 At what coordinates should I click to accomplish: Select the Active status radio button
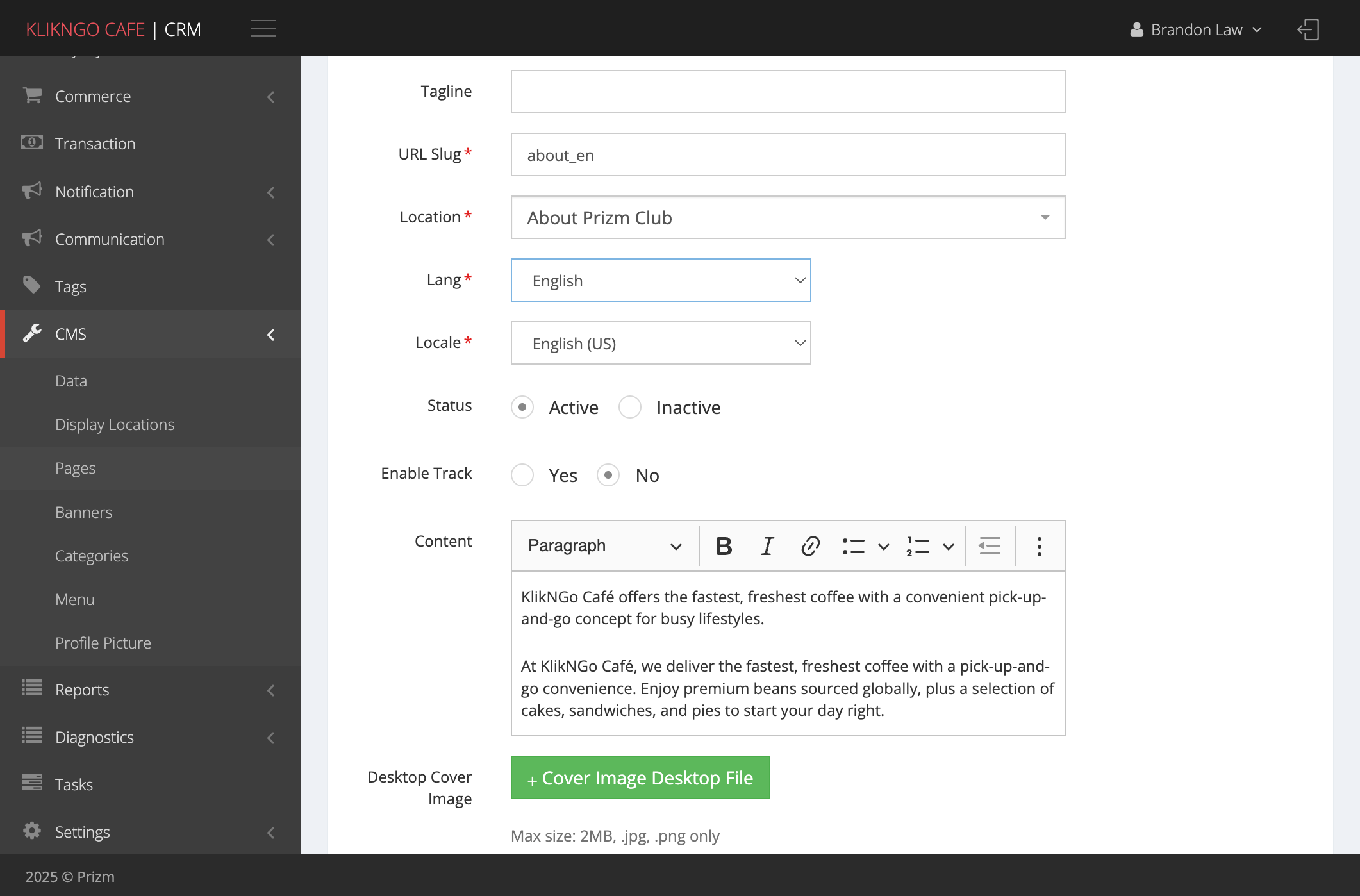pos(522,407)
